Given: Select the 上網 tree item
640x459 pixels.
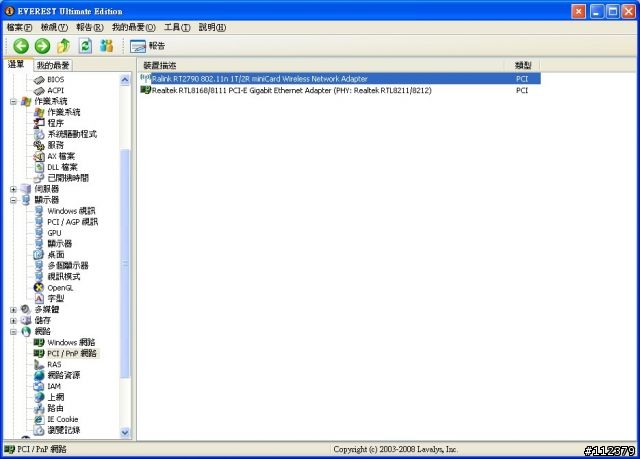Looking at the screenshot, I should [56, 397].
